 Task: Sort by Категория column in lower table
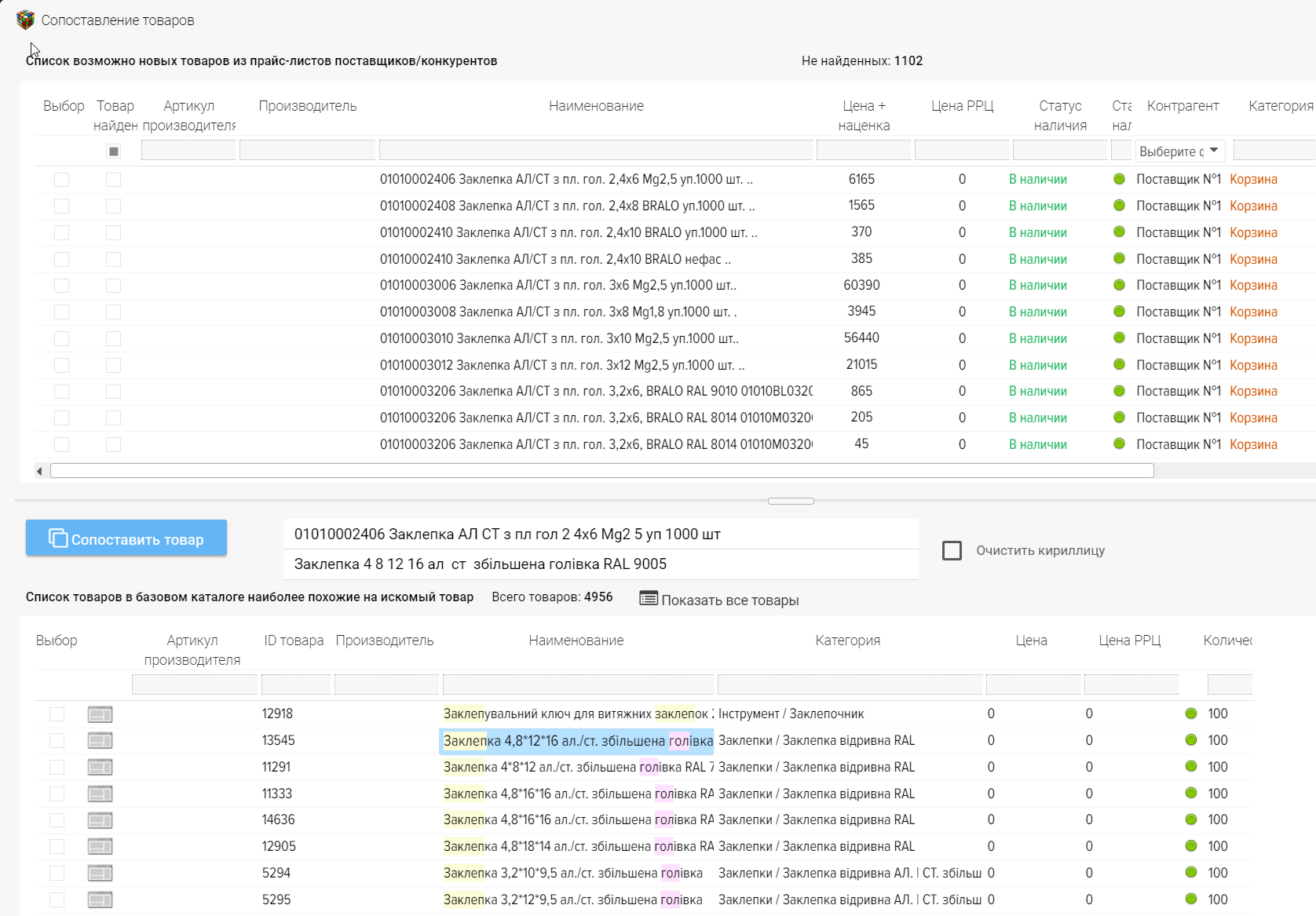pos(847,640)
